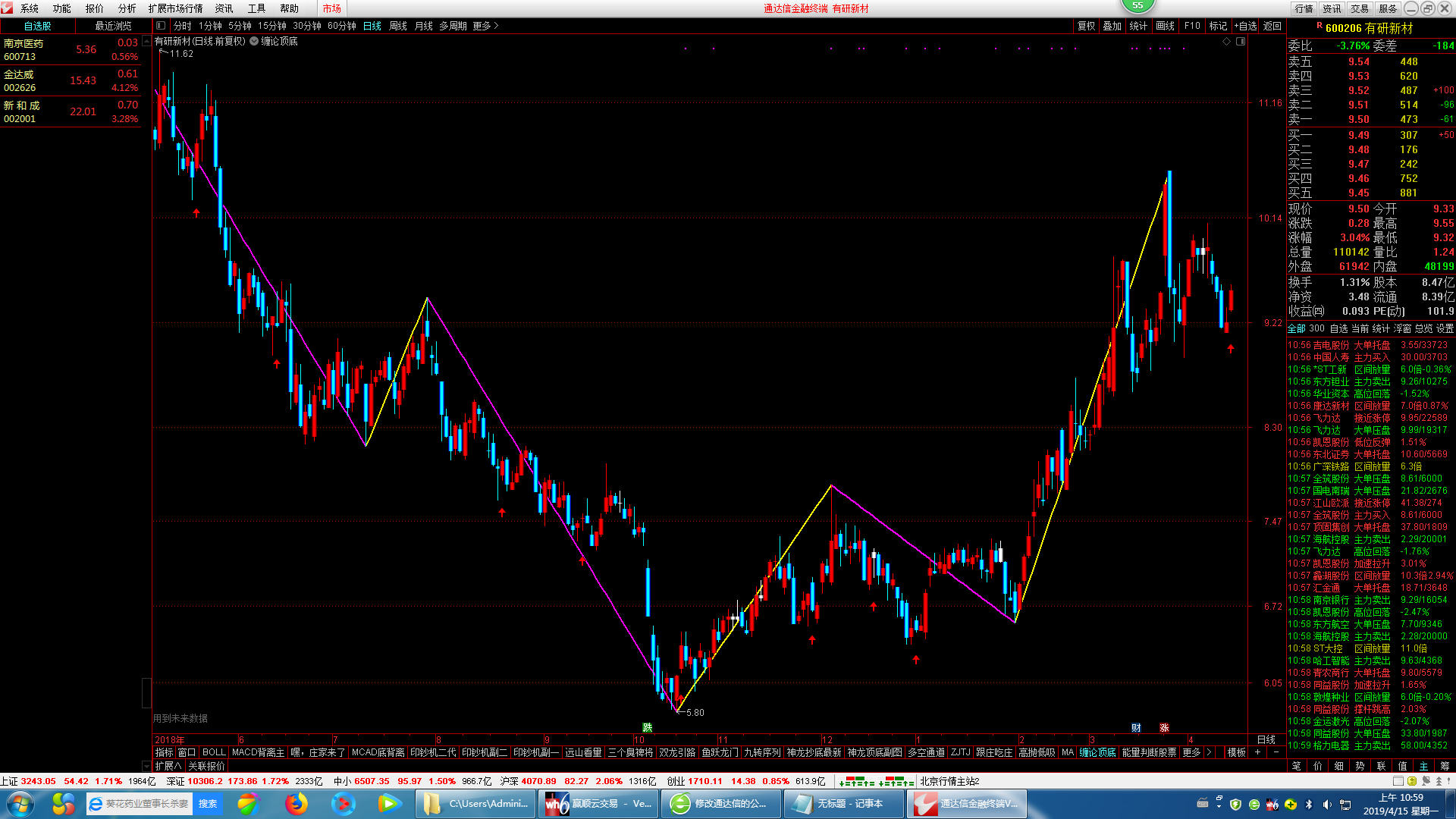This screenshot has height=819, width=1456.
Task: Click the F10 company info button
Action: (x=1192, y=26)
